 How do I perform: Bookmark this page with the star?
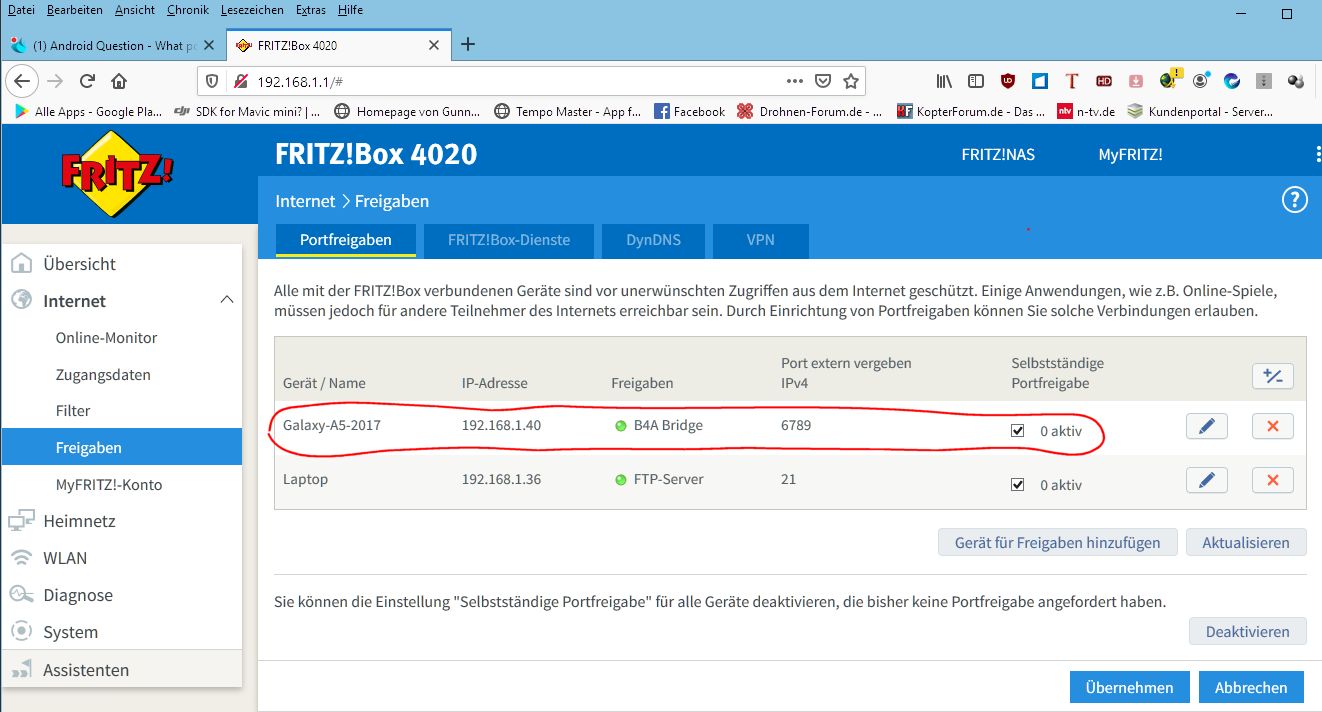[x=850, y=81]
